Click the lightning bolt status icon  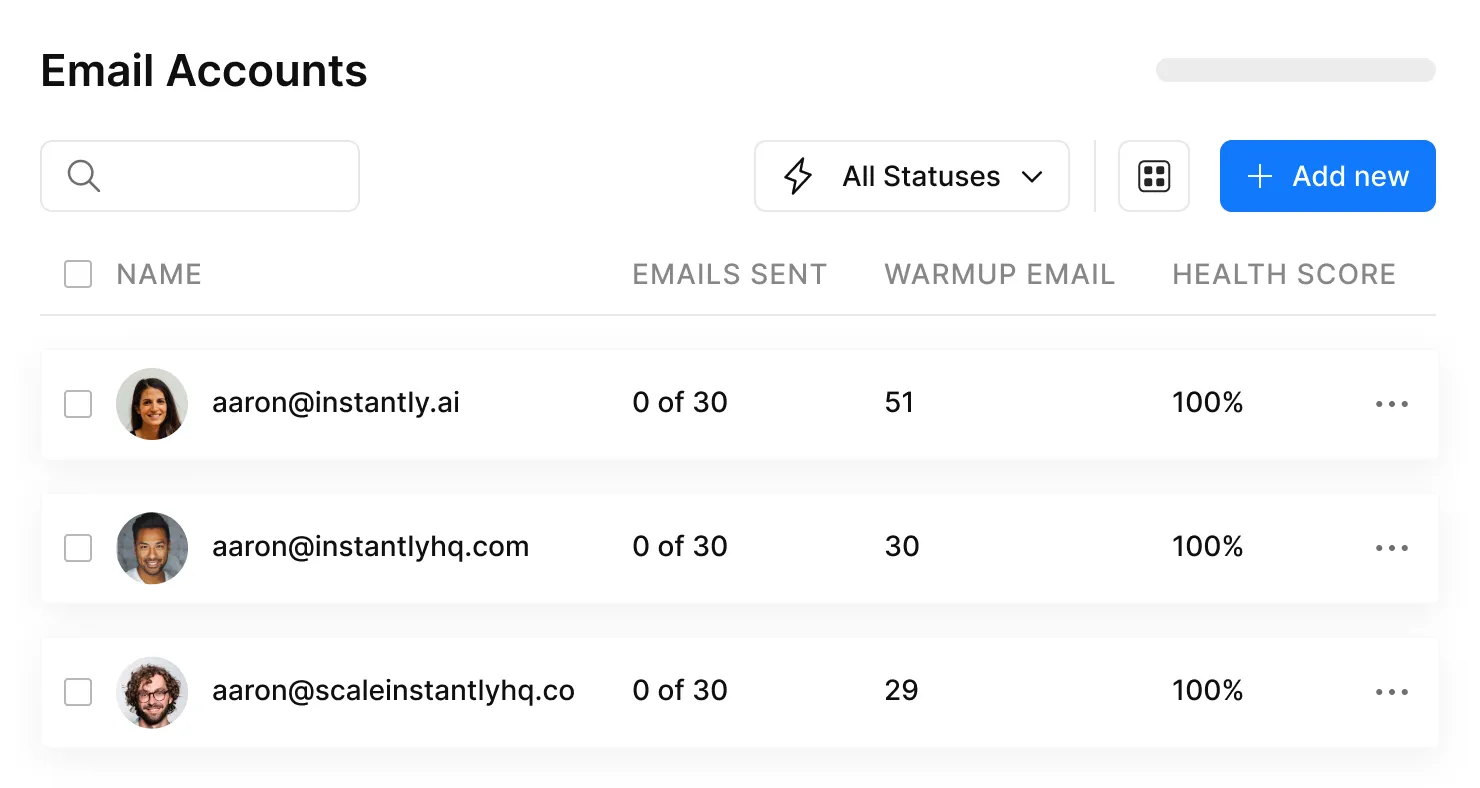point(798,176)
